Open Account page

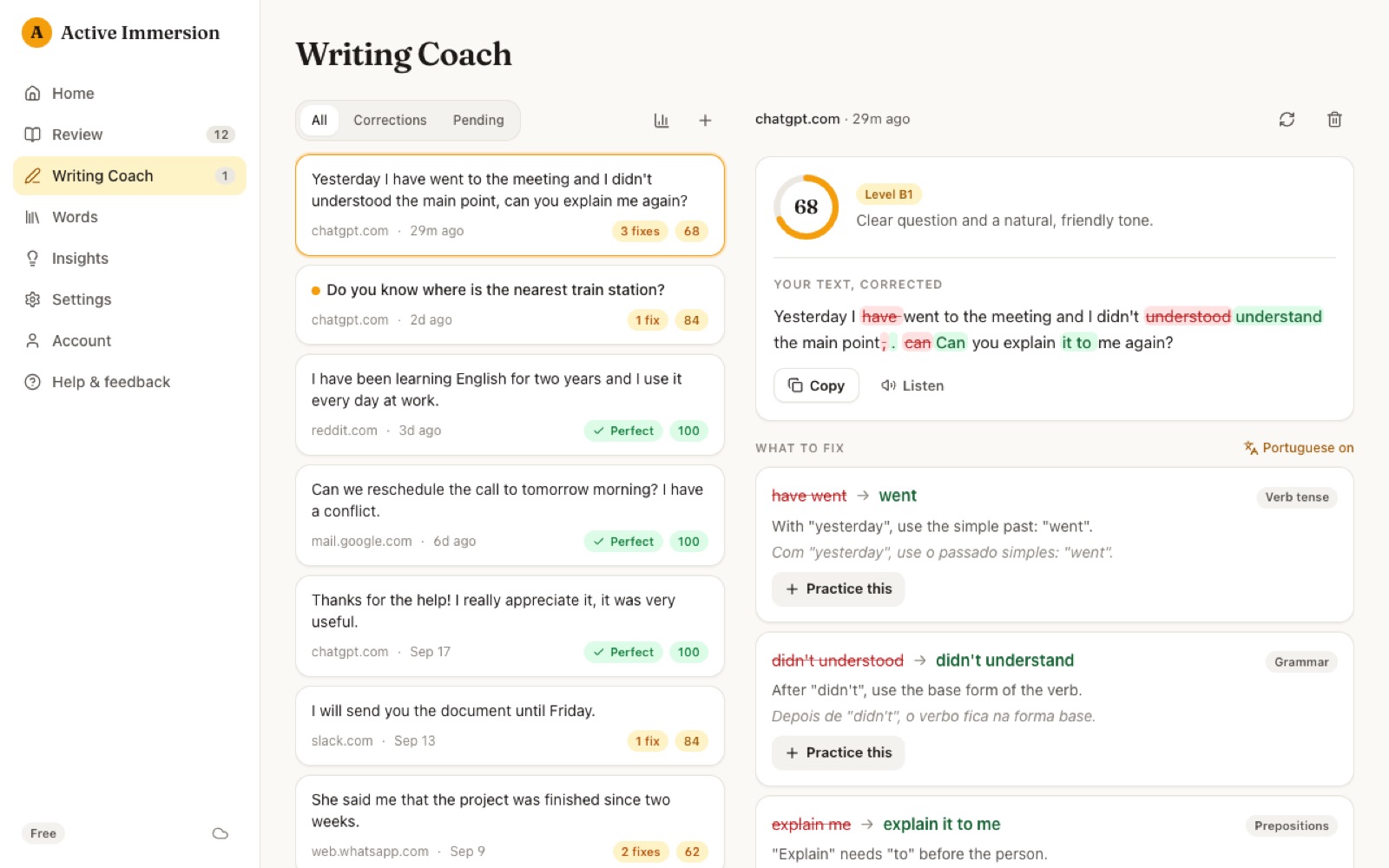coord(130,341)
